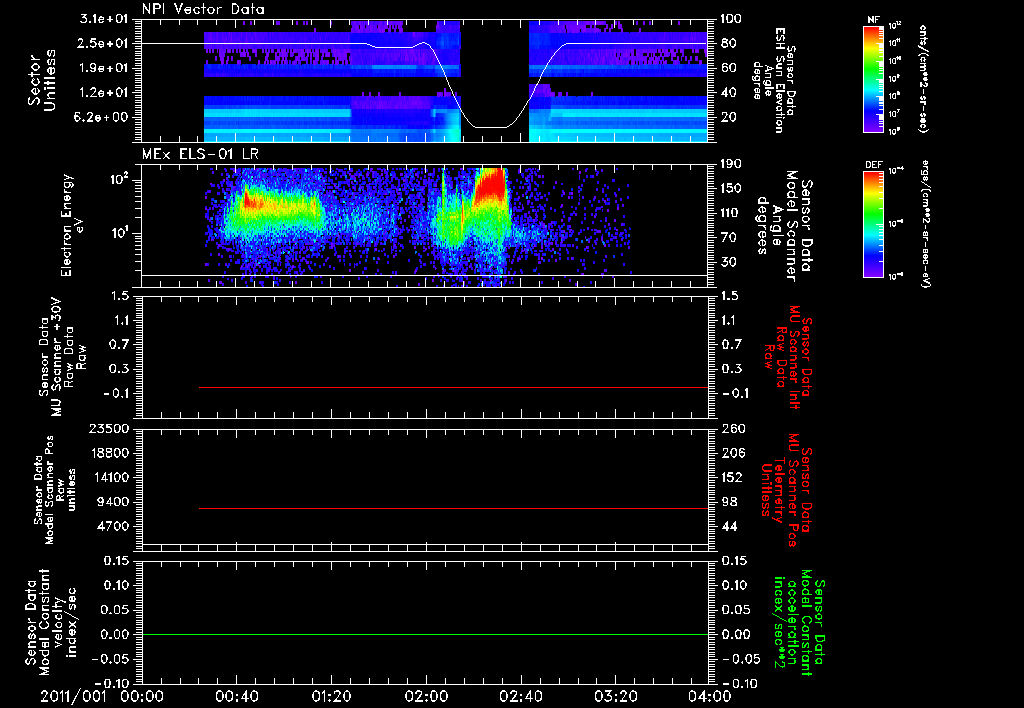1024x708 pixels.
Task: Click the red line in MU Scanner panel
Action: click(x=453, y=387)
